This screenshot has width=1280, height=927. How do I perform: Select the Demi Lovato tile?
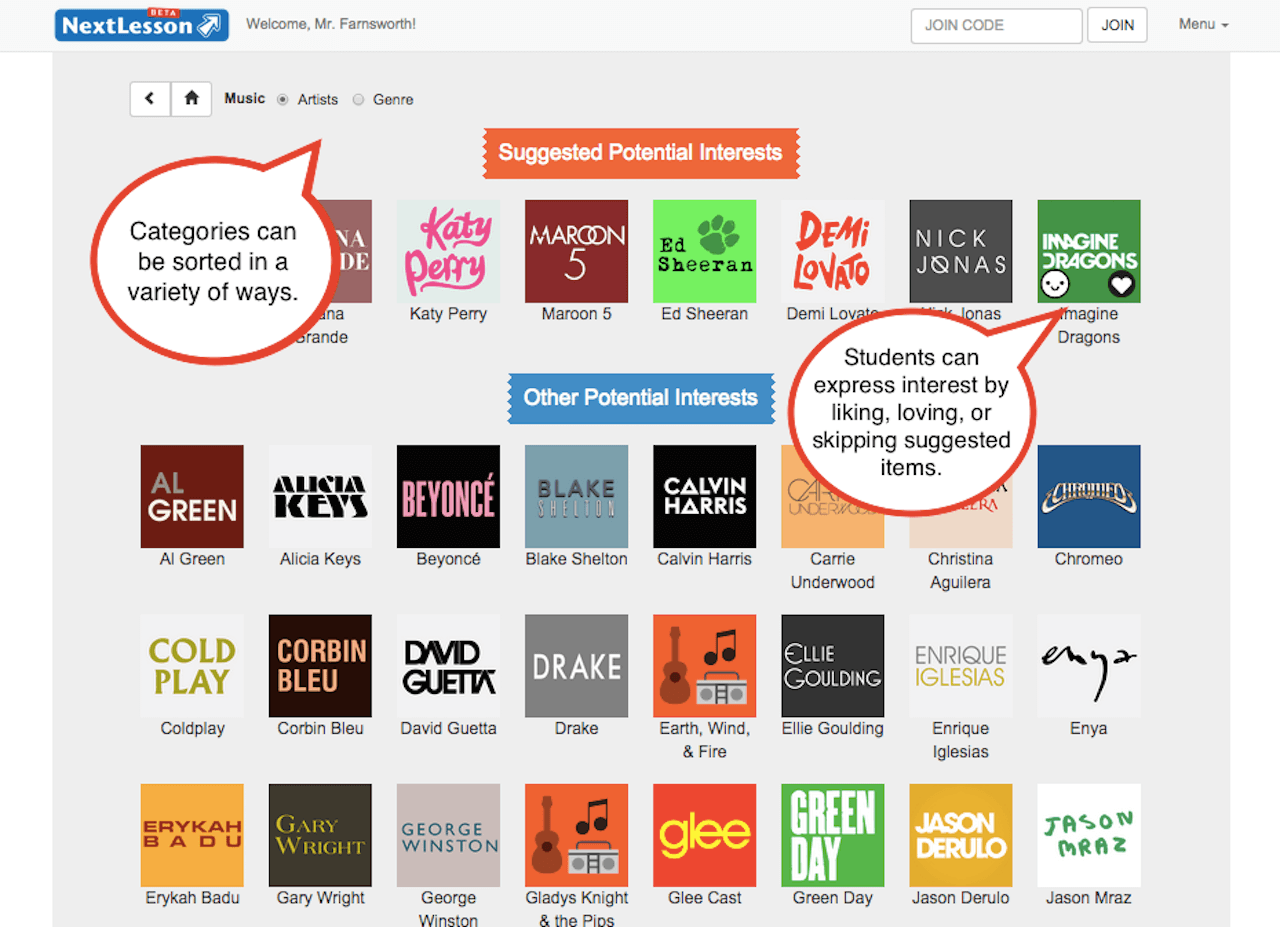832,251
